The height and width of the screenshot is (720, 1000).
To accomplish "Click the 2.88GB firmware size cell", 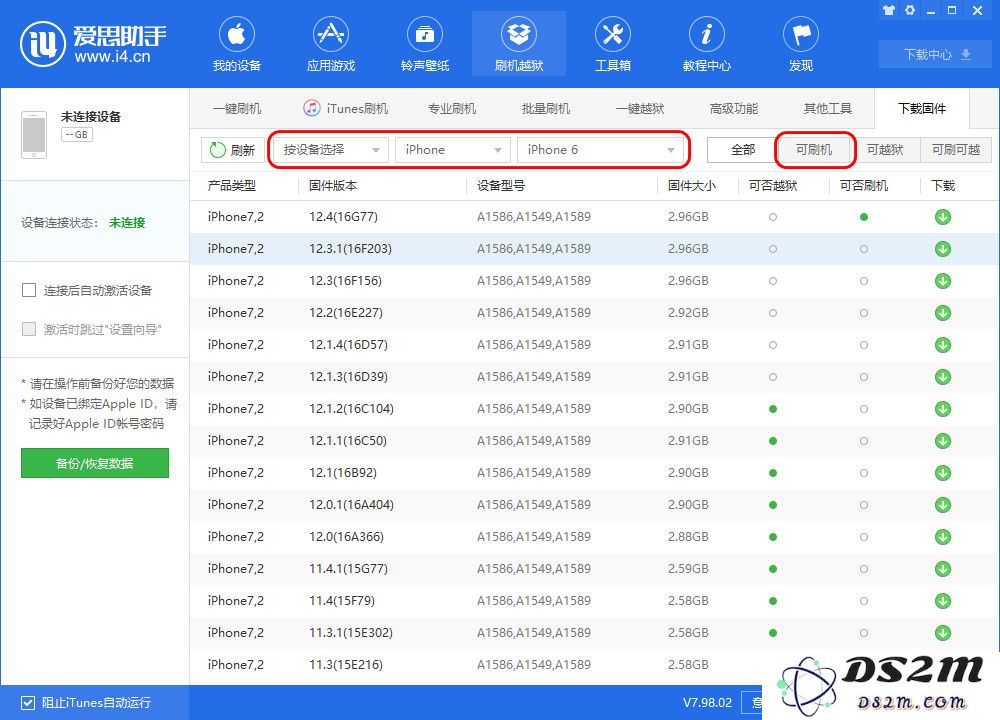I will click(688, 537).
